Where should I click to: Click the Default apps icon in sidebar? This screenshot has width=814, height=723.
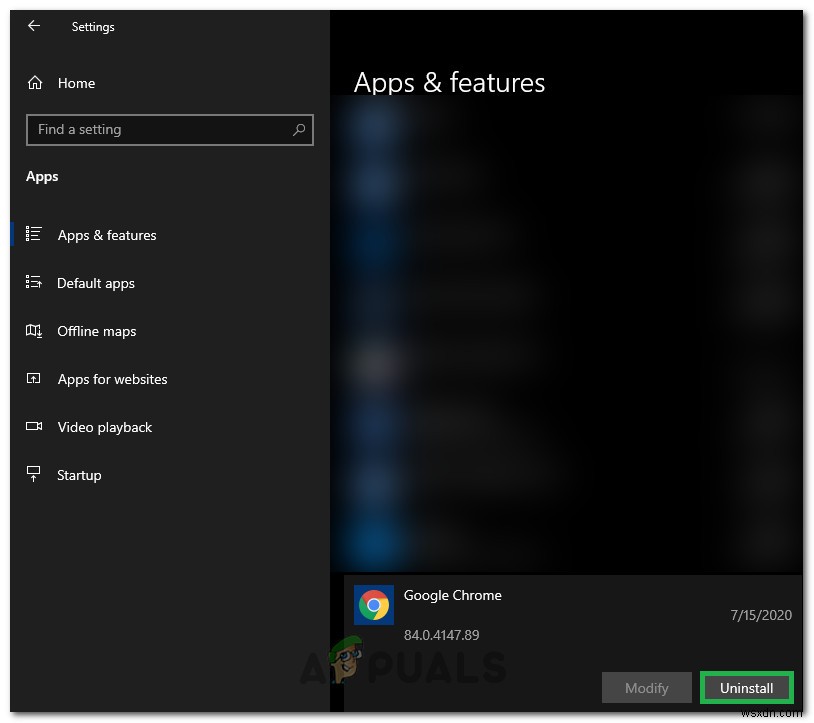point(33,283)
